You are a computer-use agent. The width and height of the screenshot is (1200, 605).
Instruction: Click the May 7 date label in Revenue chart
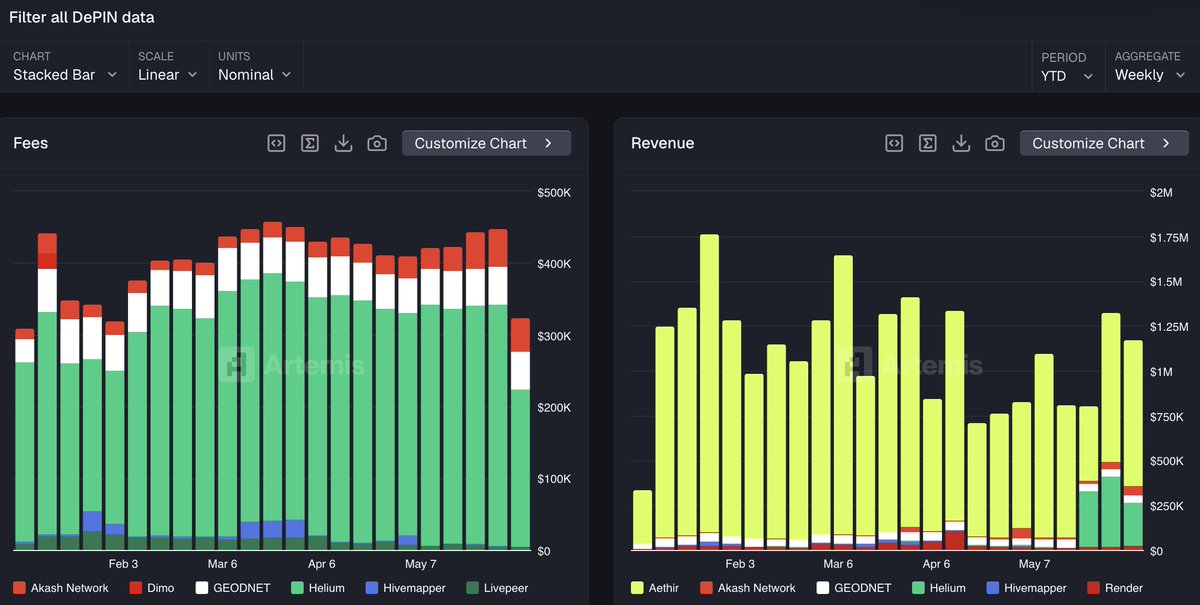[x=1034, y=564]
